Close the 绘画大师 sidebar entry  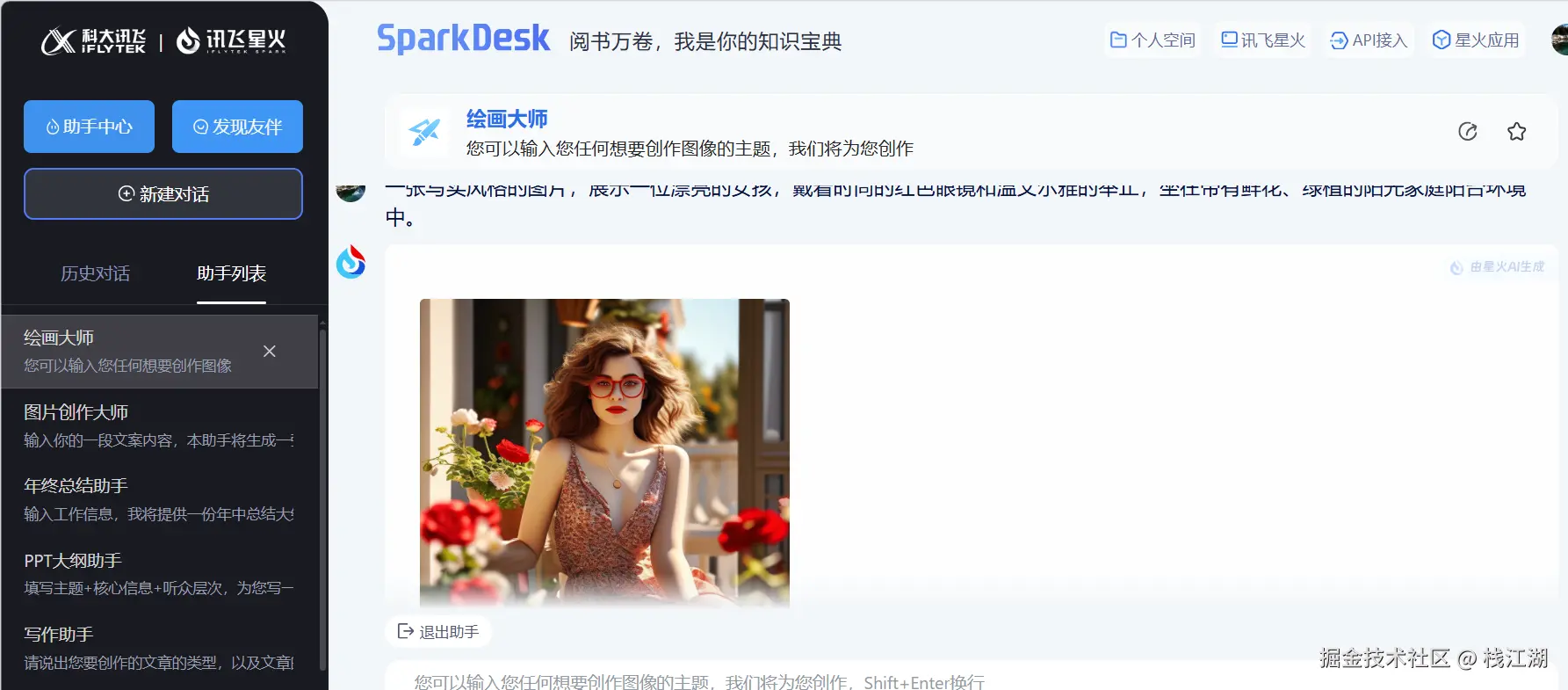pyautogui.click(x=270, y=351)
